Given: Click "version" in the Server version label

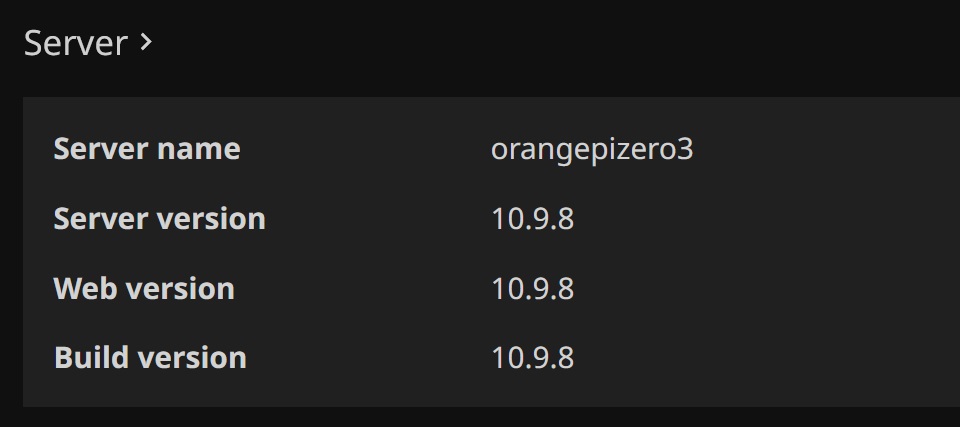Looking at the screenshot, I should point(216,218).
